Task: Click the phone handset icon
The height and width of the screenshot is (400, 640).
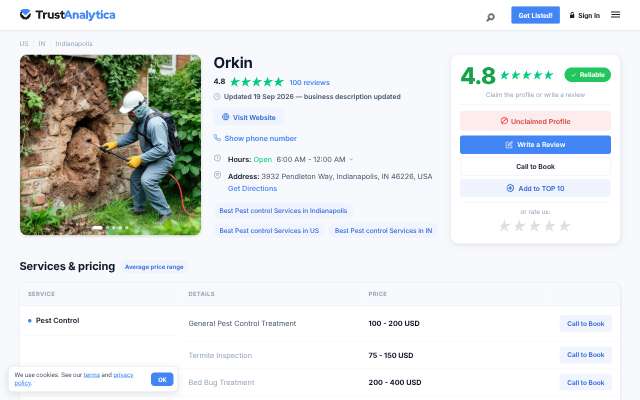Action: (217, 138)
